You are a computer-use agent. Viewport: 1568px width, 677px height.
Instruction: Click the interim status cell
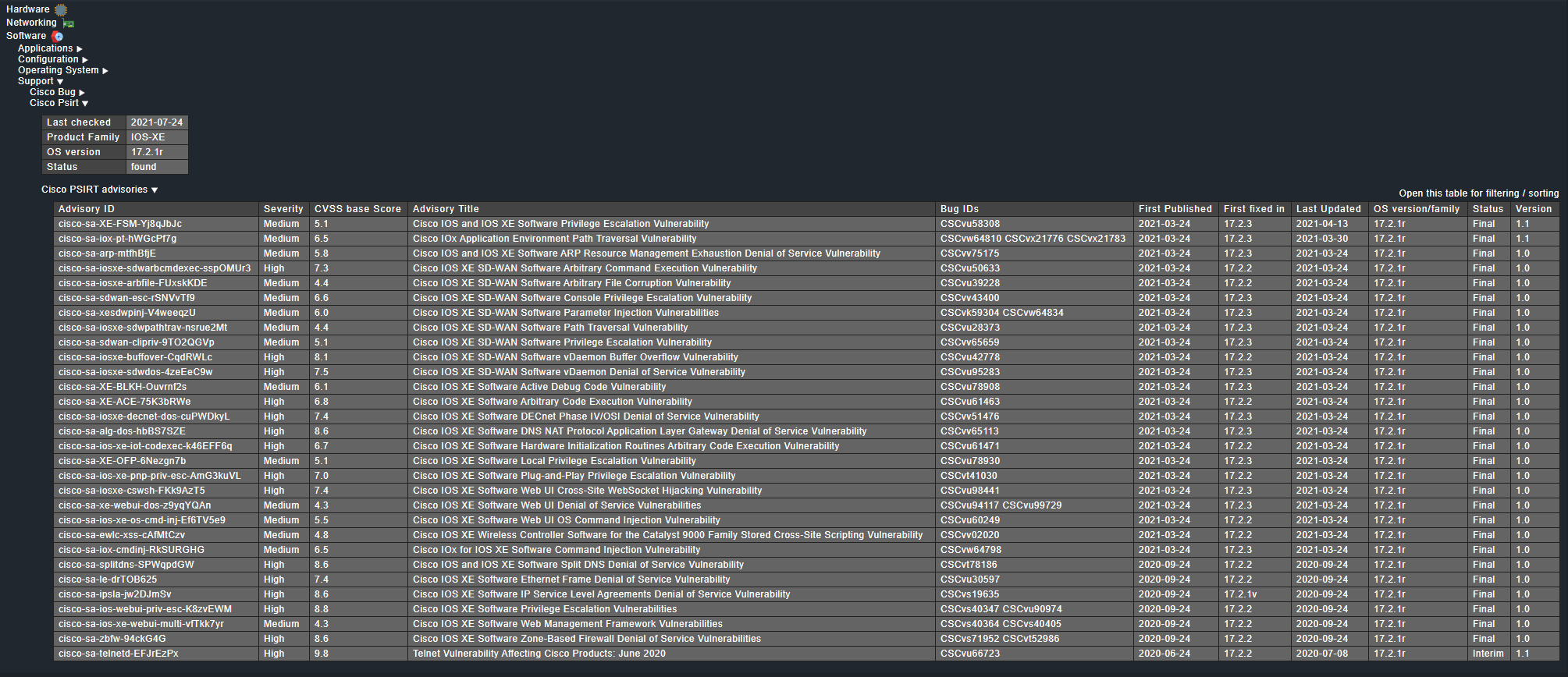(x=1489, y=654)
